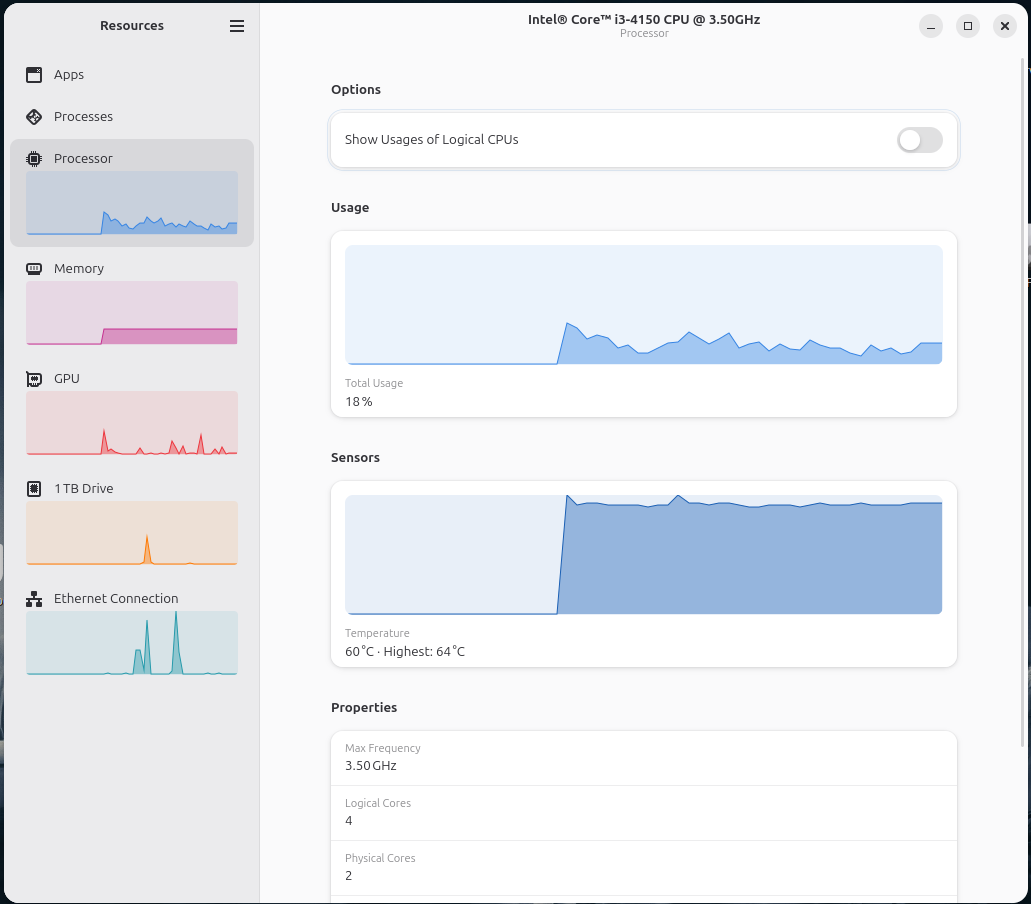This screenshot has height=904, width=1031.
Task: Enable Show Usages of Logical CPUs switch
Action: pos(919,140)
